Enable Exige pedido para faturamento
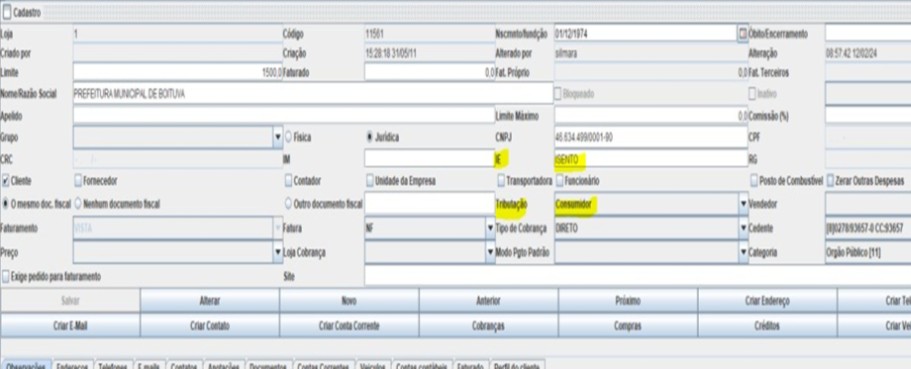Screen dimensions: 911x369 (6, 277)
